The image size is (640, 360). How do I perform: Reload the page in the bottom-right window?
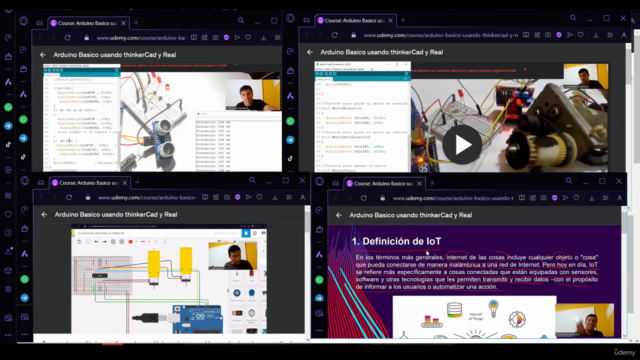click(363, 198)
